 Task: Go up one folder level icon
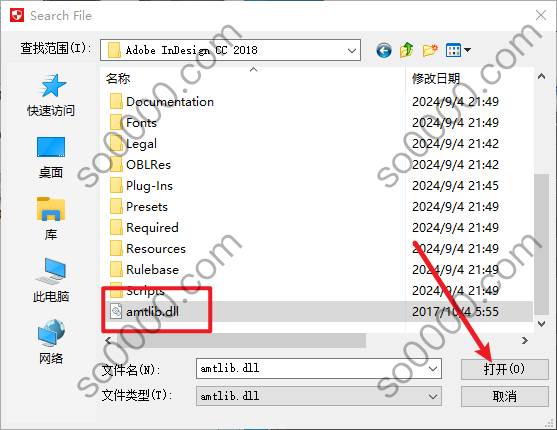(x=407, y=50)
